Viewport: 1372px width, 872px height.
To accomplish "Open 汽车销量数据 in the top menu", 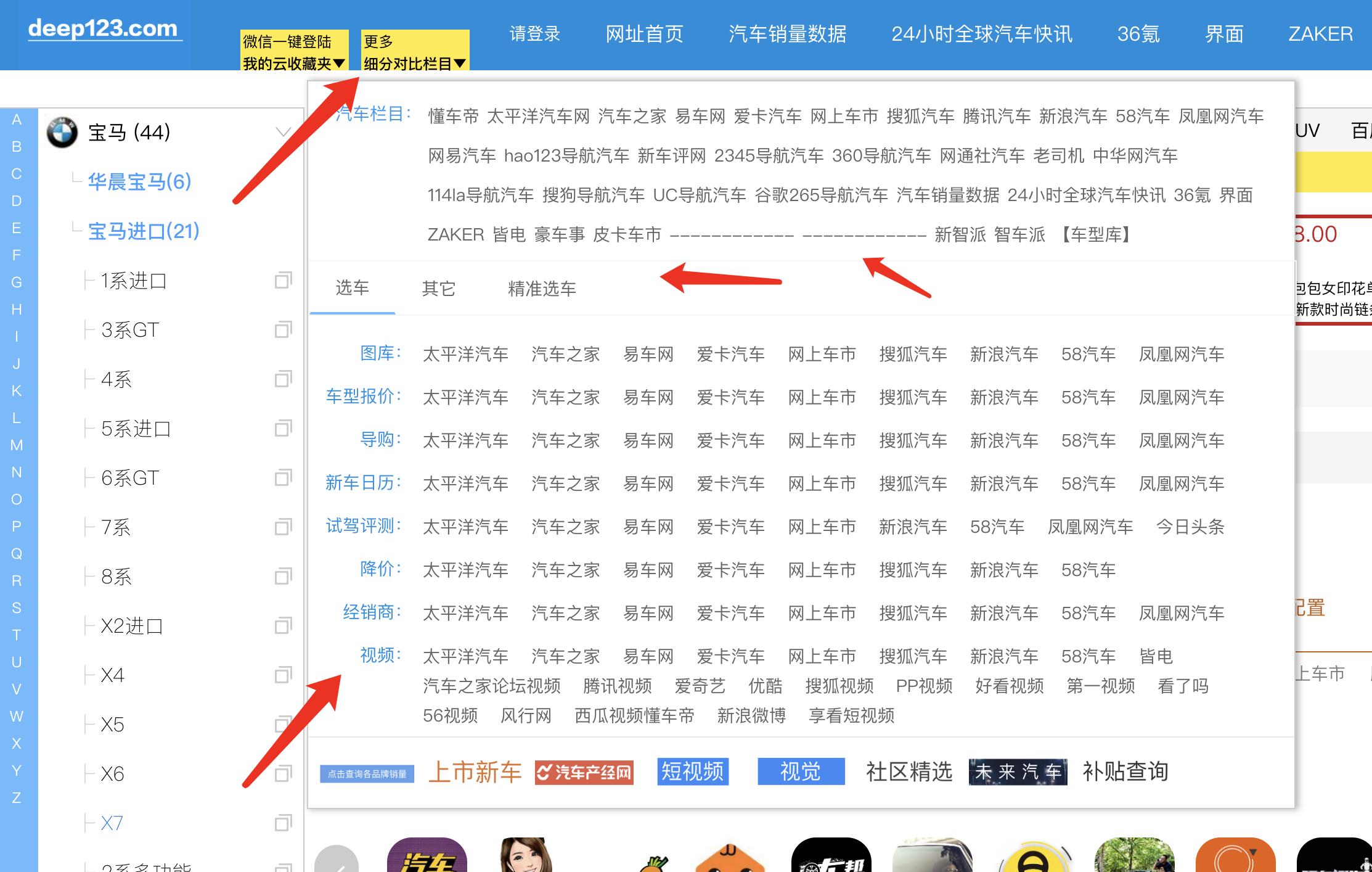I will [788, 35].
